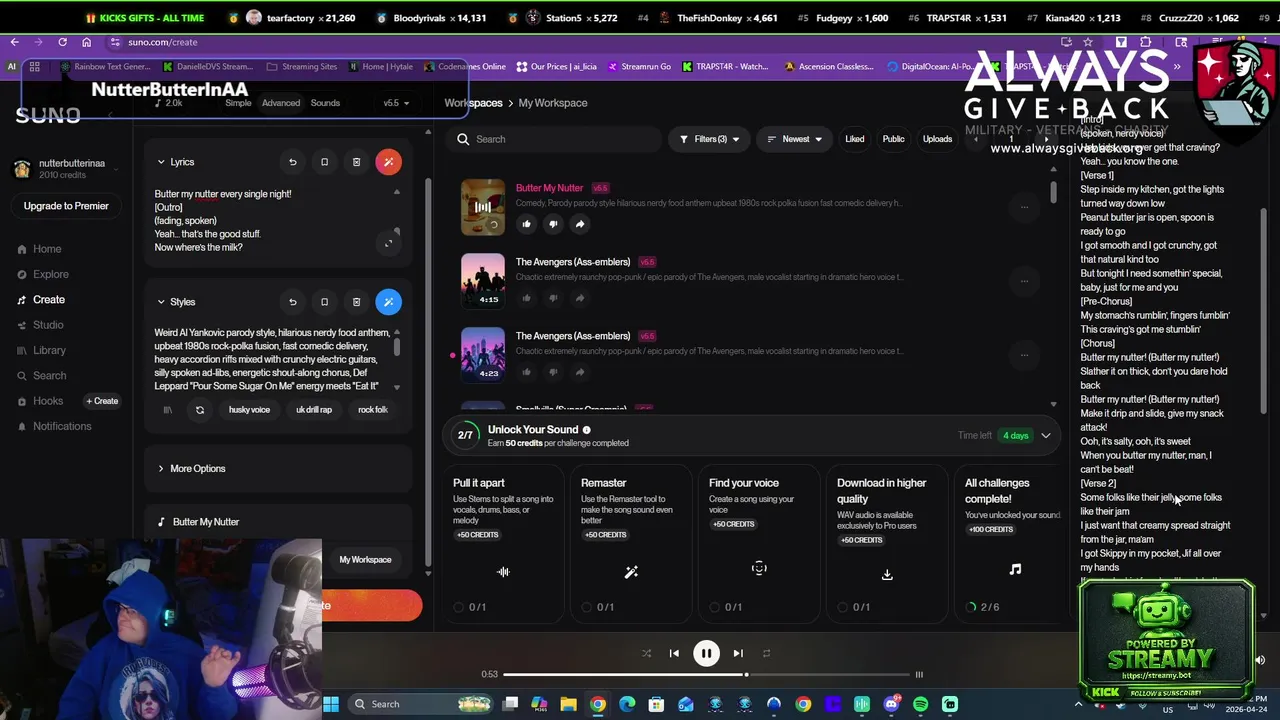Like the Butter My Nutter song
Viewport: 1280px width, 720px height.
pos(527,224)
